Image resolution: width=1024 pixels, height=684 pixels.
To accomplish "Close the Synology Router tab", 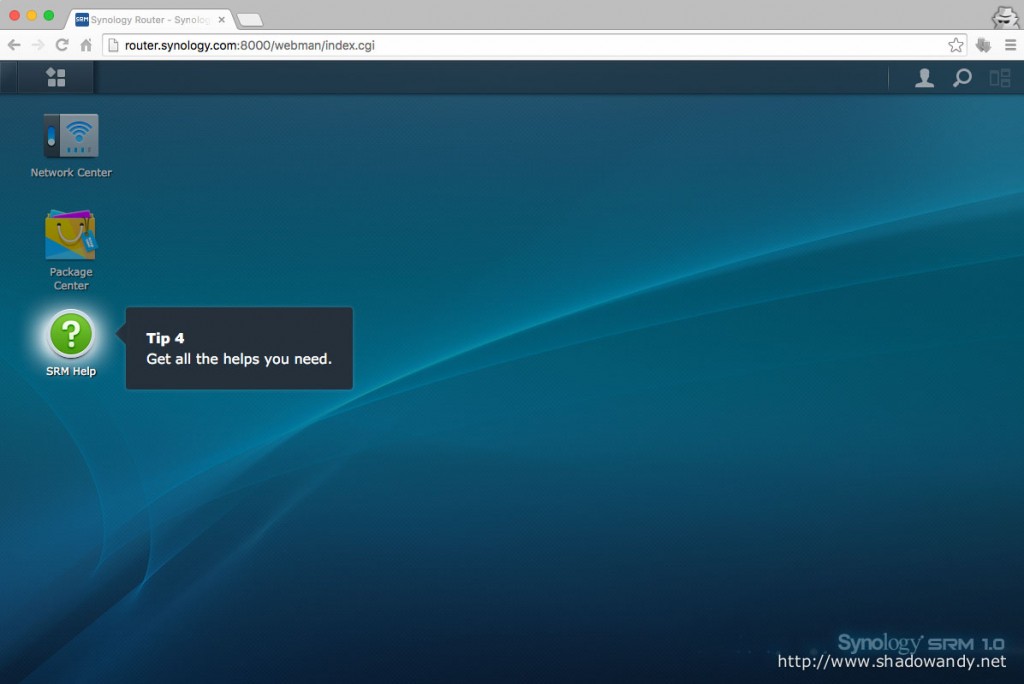I will click(x=221, y=20).
